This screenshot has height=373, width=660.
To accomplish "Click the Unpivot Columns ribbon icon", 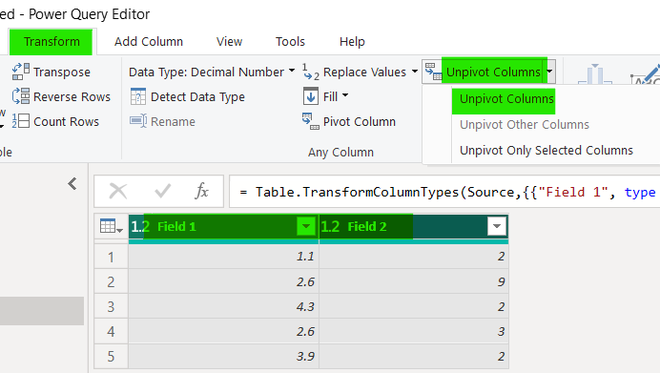I will coord(433,72).
